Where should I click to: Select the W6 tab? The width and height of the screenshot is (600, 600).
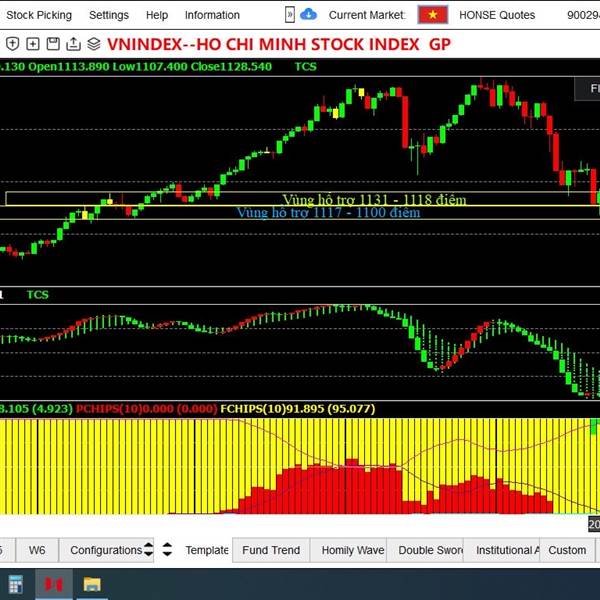(x=37, y=550)
